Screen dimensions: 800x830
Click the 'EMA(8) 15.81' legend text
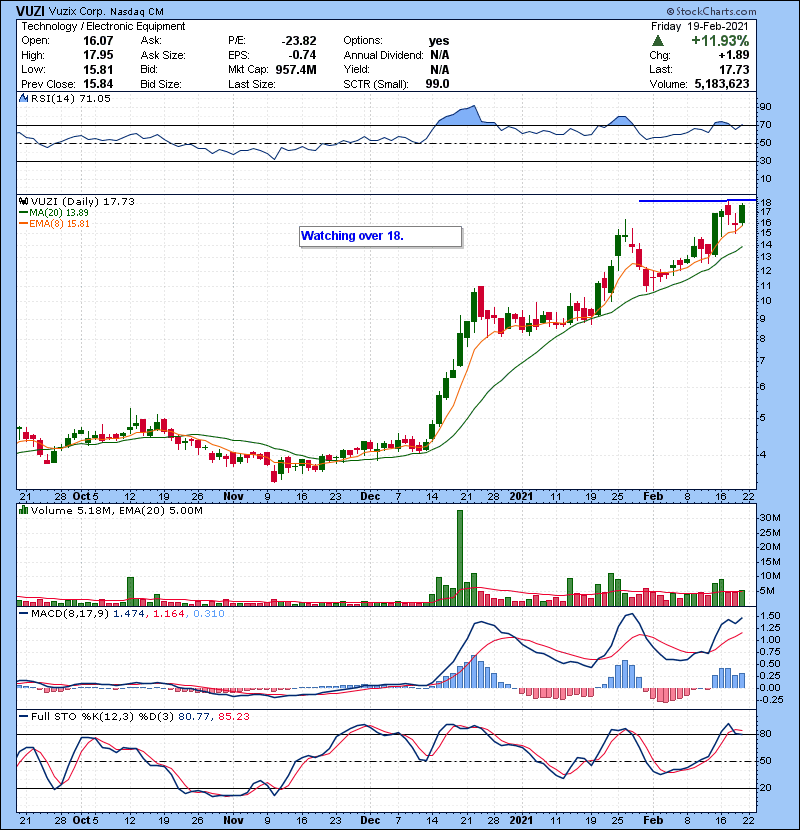point(59,224)
